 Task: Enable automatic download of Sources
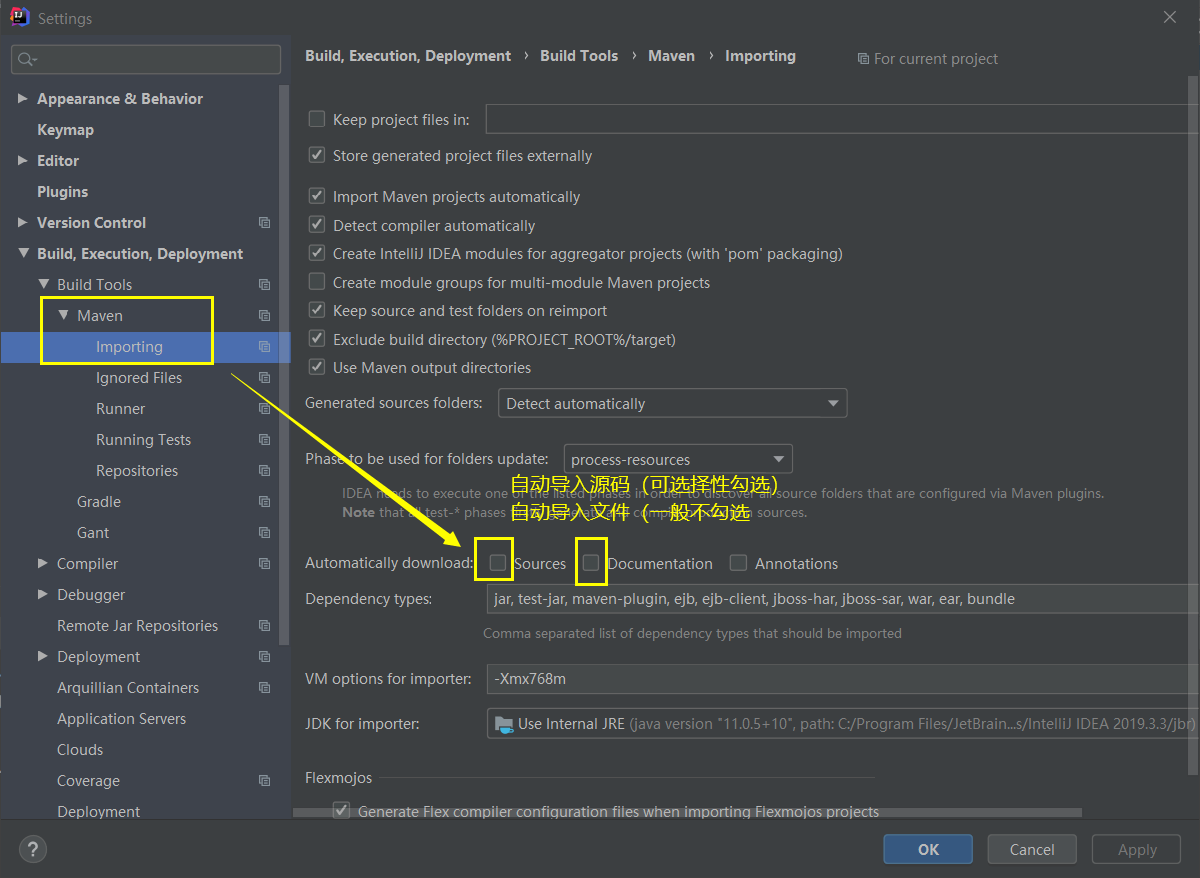[x=498, y=563]
